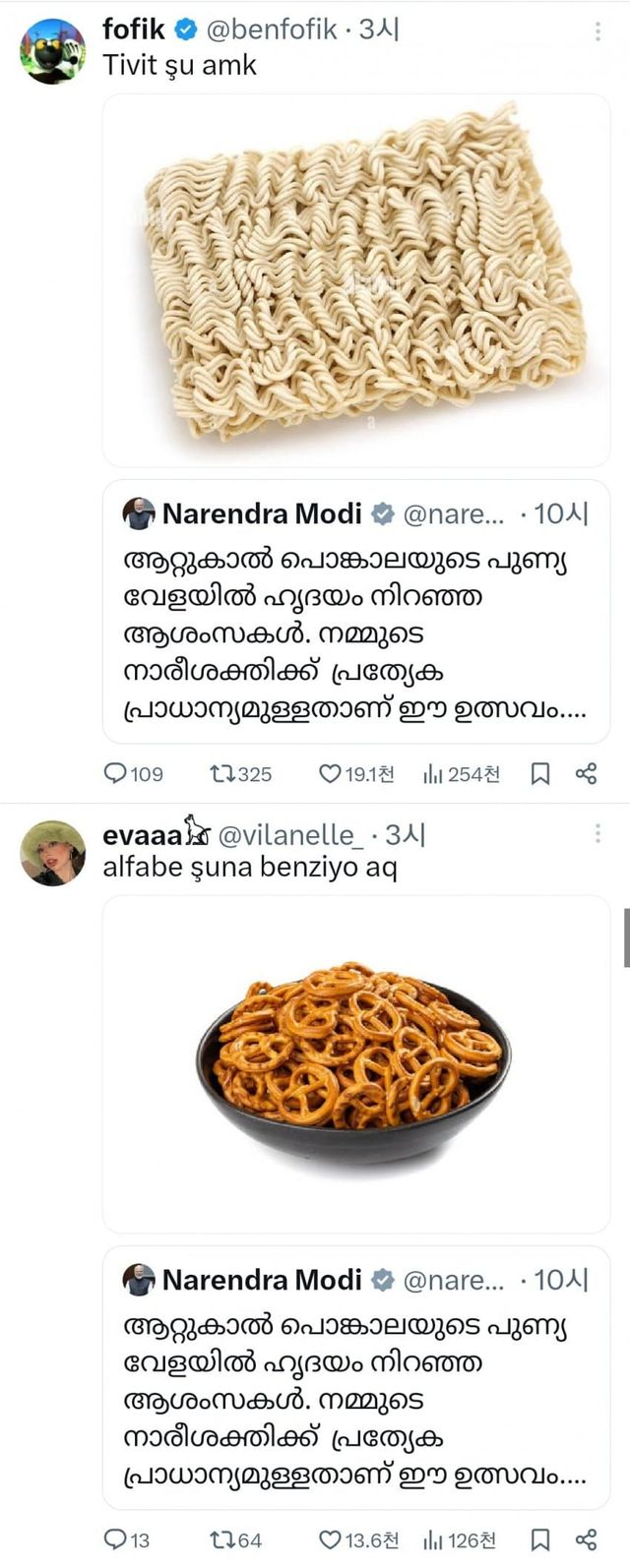
Task: Open fofik's profile picture
Action: point(52,51)
